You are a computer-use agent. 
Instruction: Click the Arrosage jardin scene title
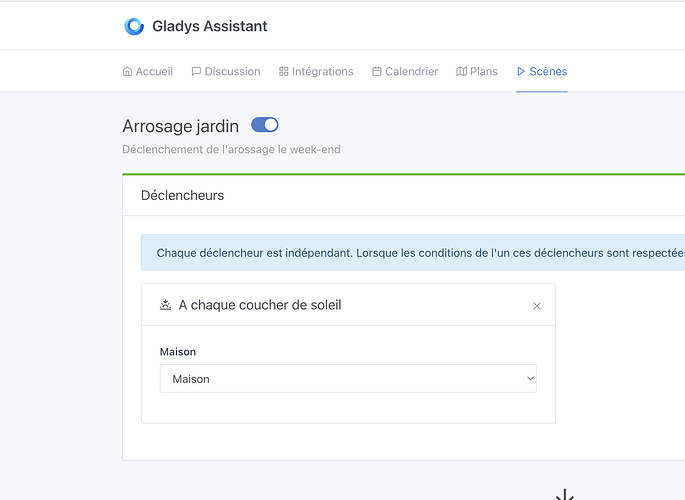(x=180, y=126)
